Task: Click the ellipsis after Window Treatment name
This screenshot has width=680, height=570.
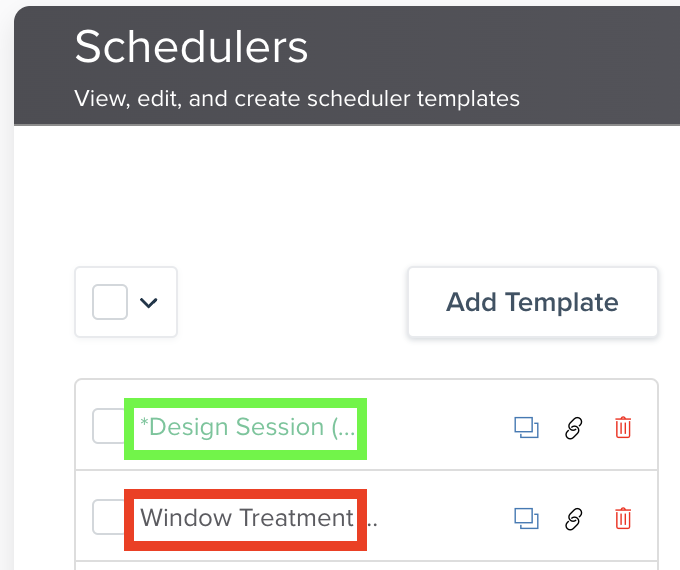Action: tap(372, 520)
